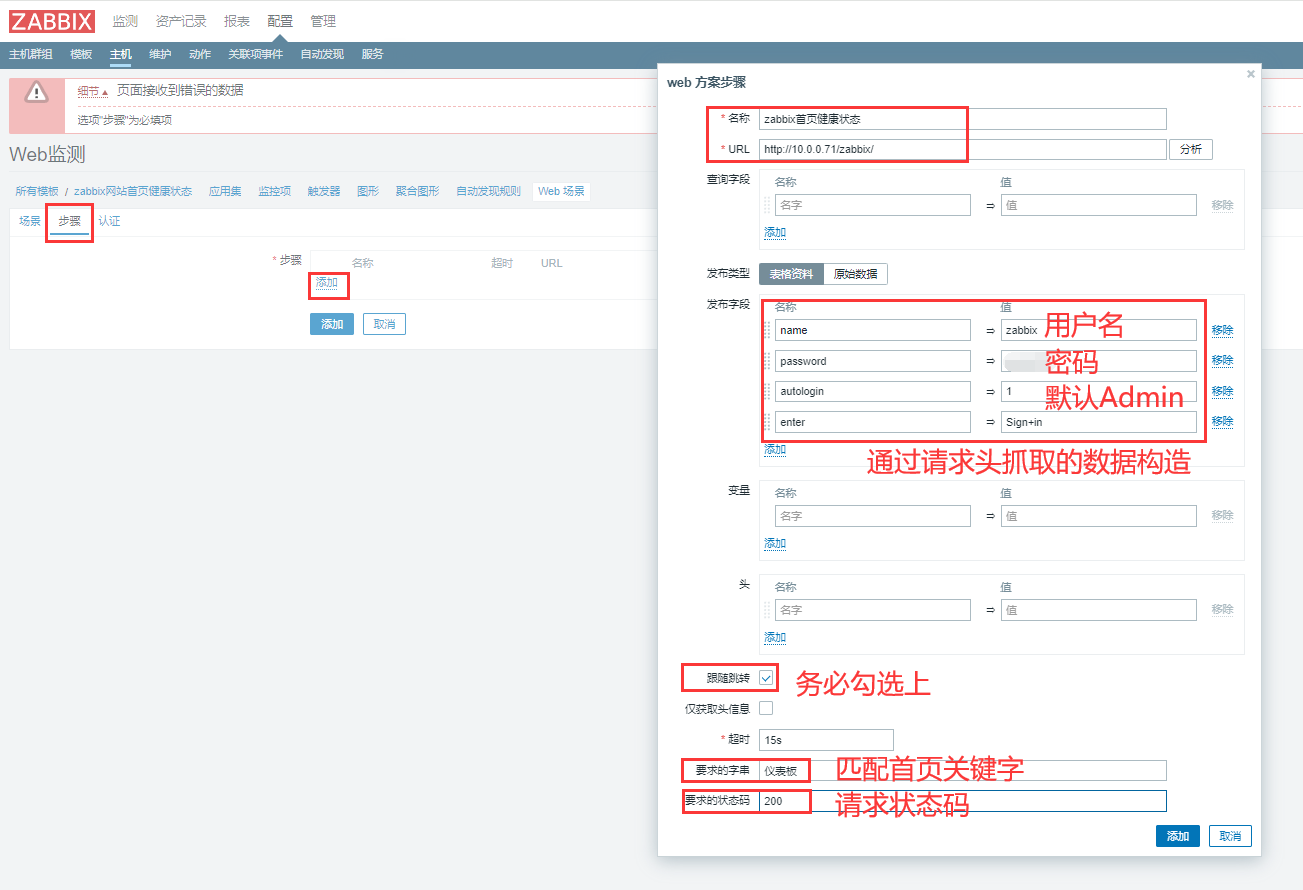Click the 超时 timeout input field
Screen dimensions: 1303x890
[x=826, y=740]
